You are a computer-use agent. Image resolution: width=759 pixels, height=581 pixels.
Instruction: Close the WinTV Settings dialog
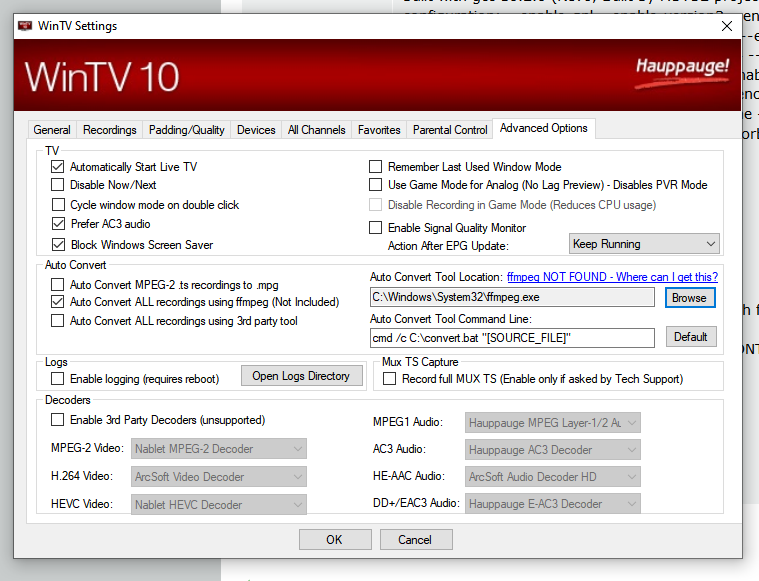(x=727, y=26)
